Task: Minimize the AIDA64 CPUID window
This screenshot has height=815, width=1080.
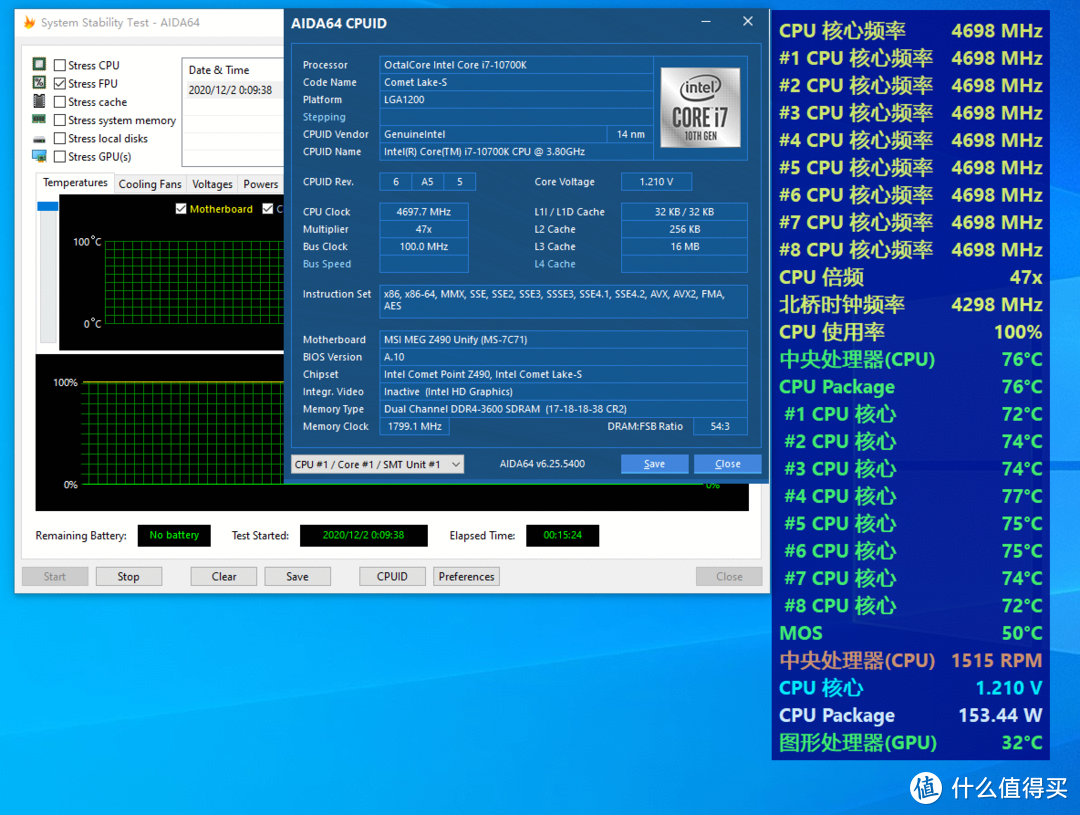Action: click(x=706, y=22)
